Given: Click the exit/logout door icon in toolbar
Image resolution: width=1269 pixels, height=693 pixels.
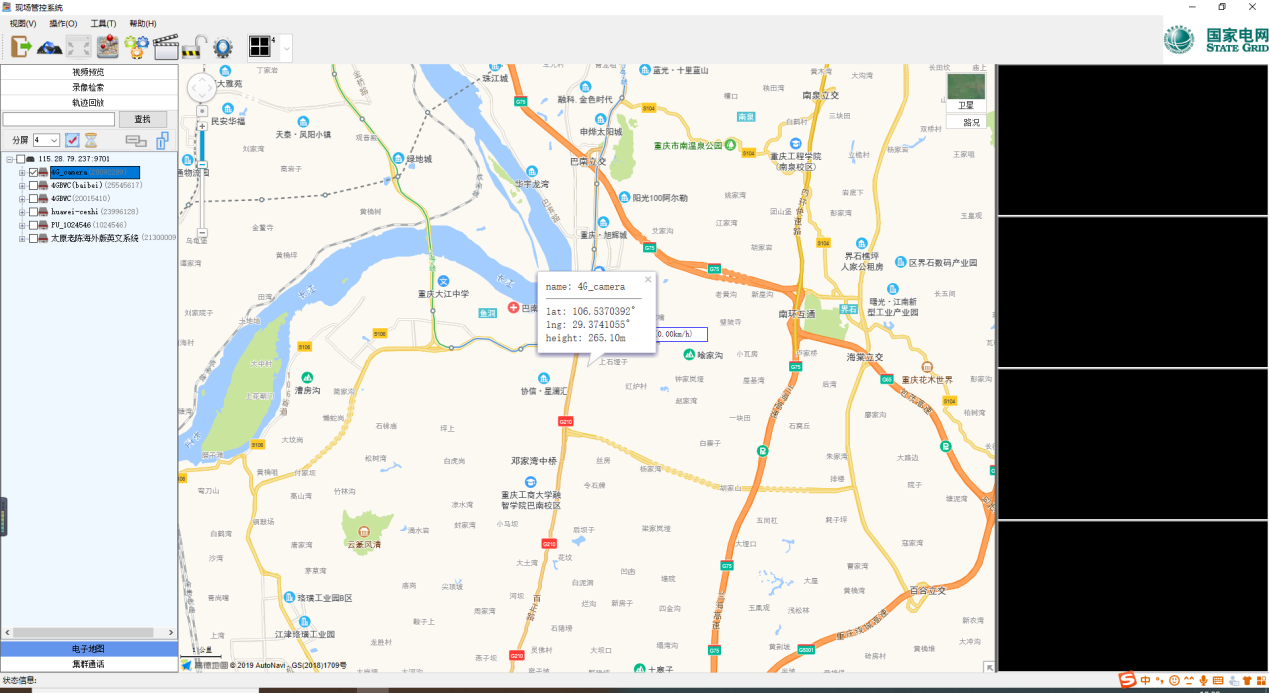Looking at the screenshot, I should [21, 46].
